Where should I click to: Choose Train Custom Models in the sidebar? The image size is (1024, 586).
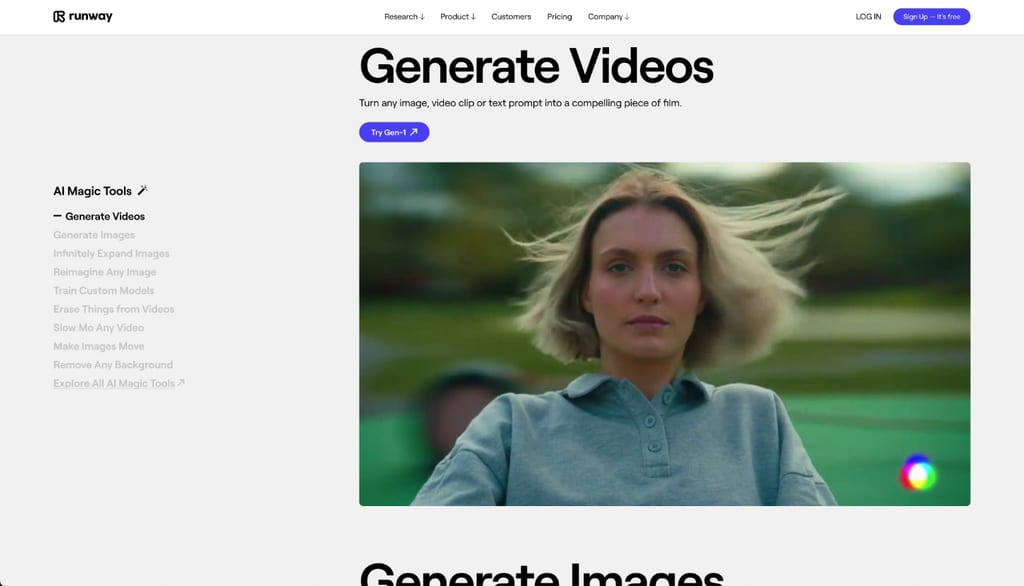click(104, 290)
